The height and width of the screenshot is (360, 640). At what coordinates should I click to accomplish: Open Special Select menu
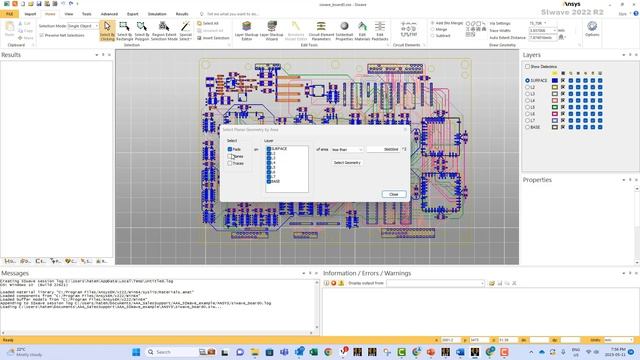(x=185, y=31)
